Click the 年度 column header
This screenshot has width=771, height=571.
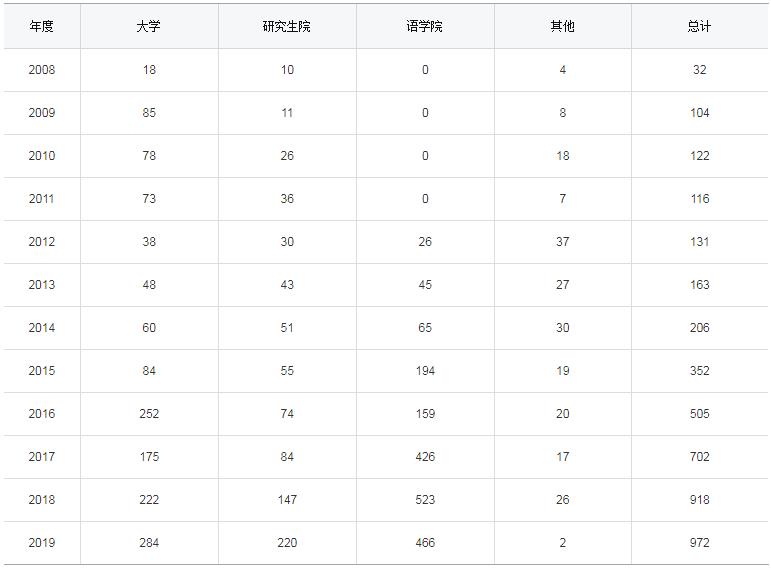(x=41, y=26)
